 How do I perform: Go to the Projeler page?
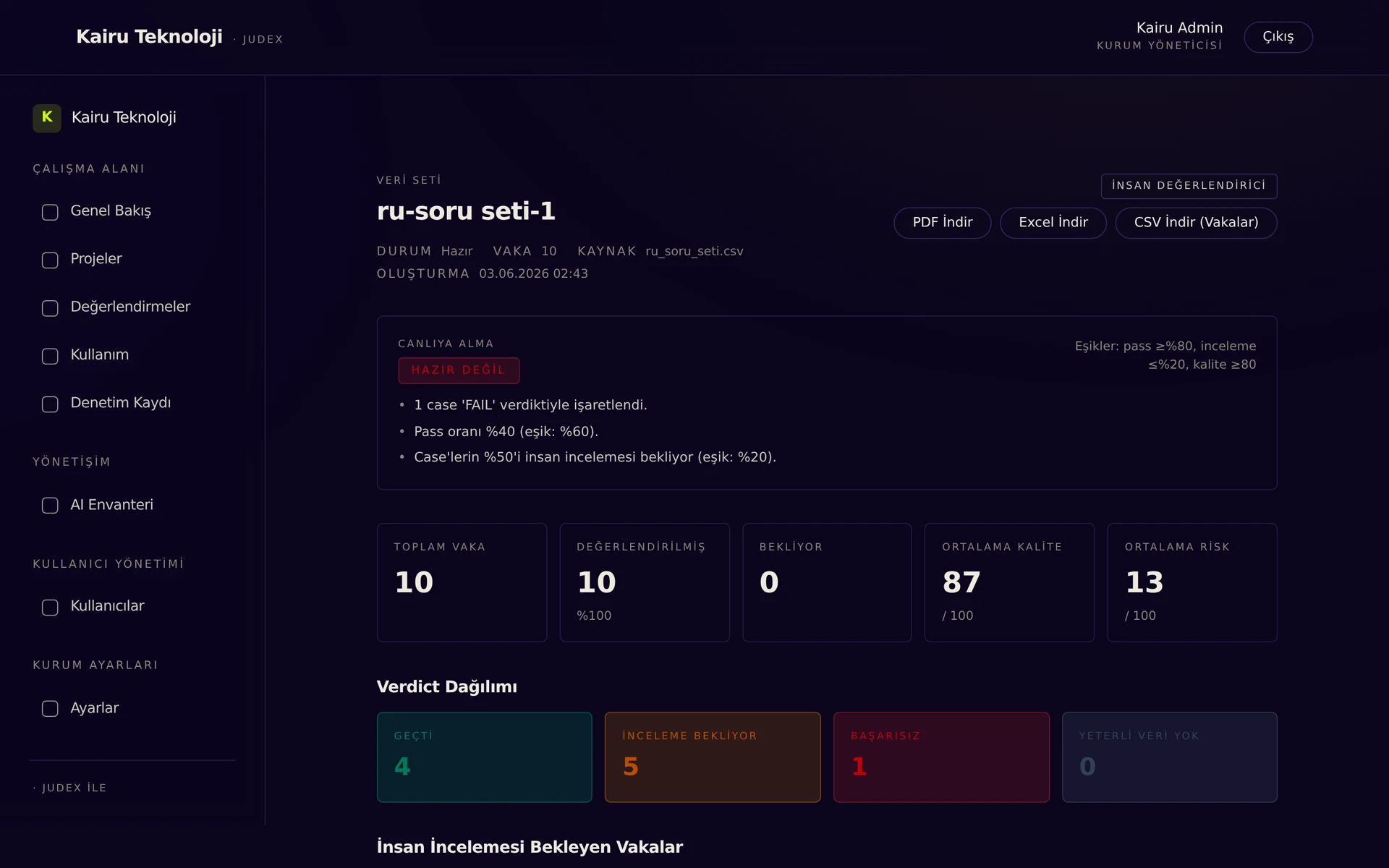click(x=96, y=259)
